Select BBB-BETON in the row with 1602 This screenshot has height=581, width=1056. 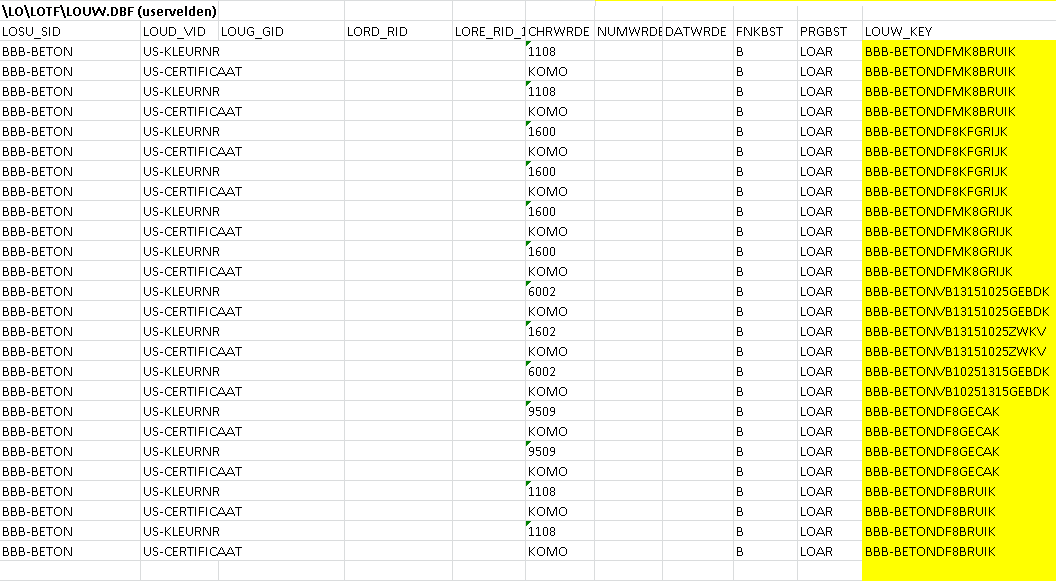[70, 331]
